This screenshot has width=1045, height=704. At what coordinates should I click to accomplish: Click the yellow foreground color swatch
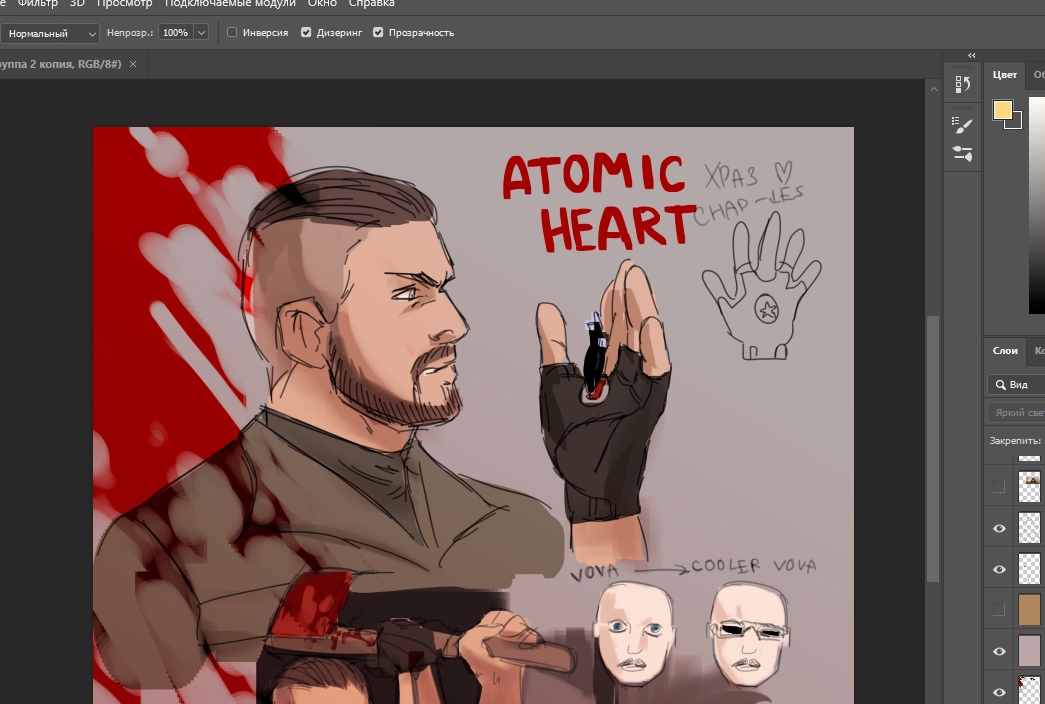[x=1002, y=110]
